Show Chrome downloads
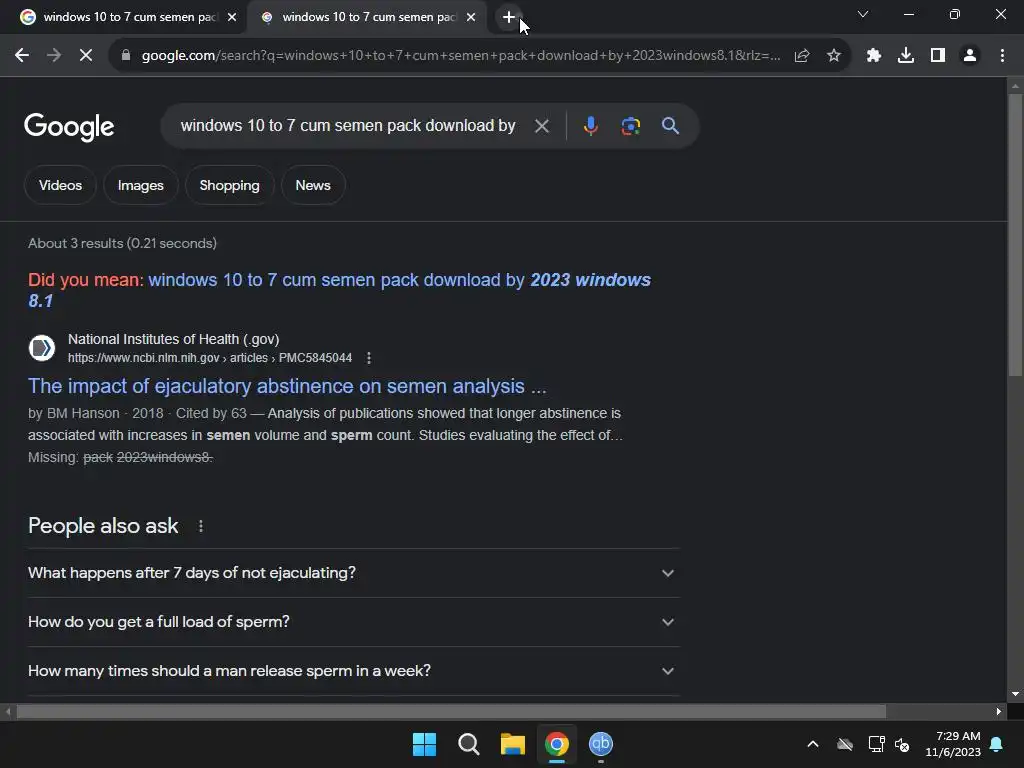 coord(906,56)
